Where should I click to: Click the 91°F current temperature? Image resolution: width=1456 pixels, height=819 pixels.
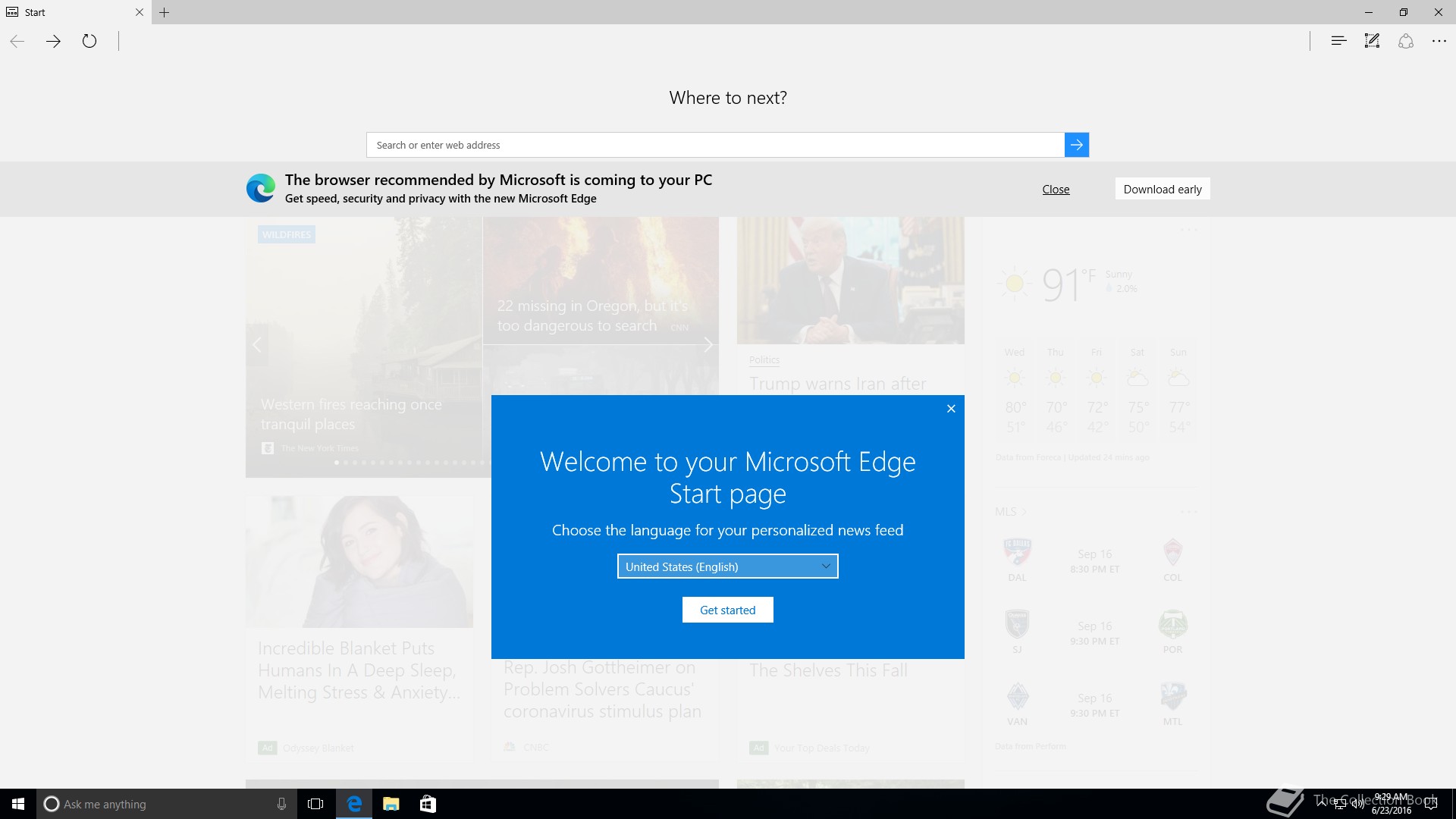point(1068,284)
